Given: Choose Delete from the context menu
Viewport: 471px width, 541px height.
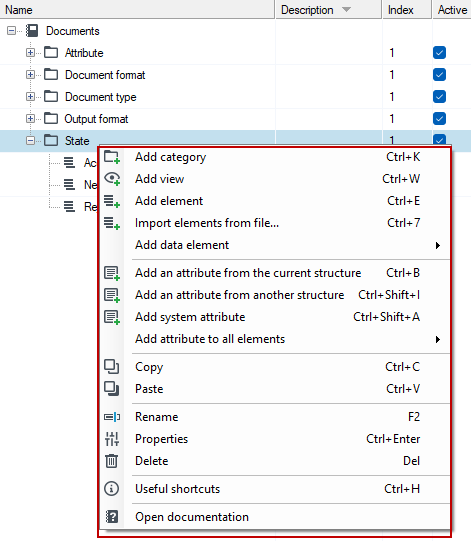Looking at the screenshot, I should (x=275, y=461).
